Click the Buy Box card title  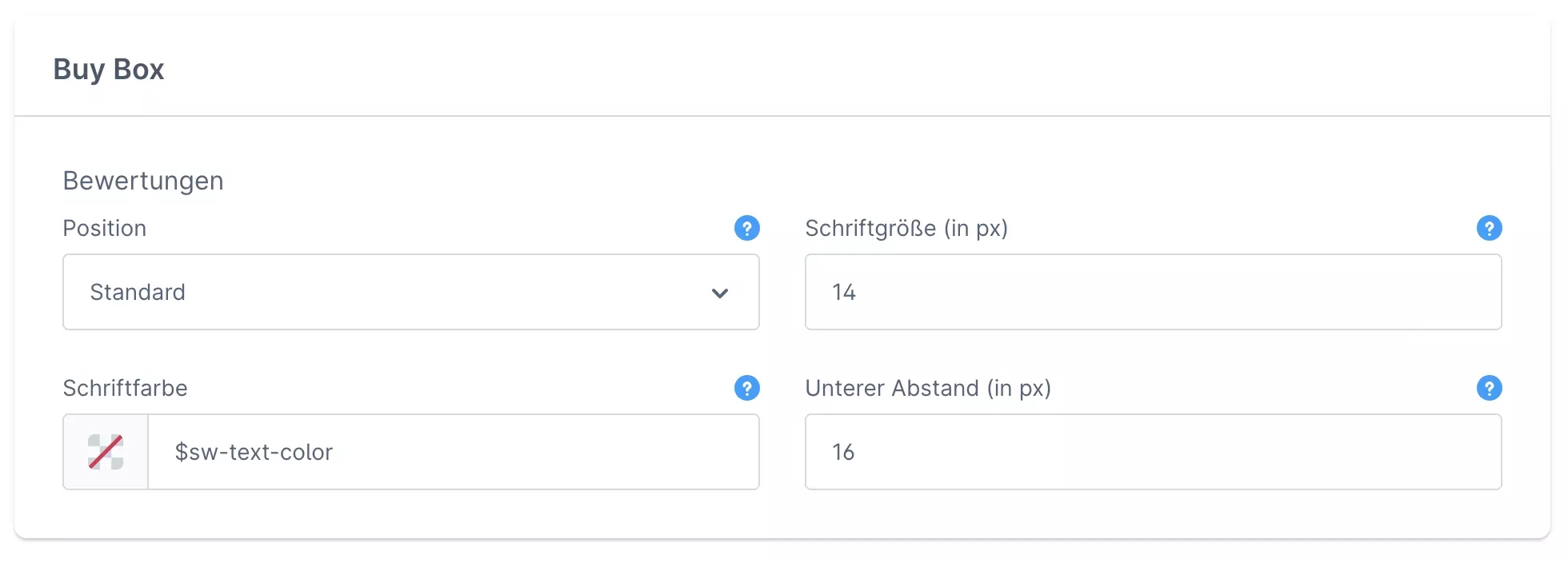(109, 70)
